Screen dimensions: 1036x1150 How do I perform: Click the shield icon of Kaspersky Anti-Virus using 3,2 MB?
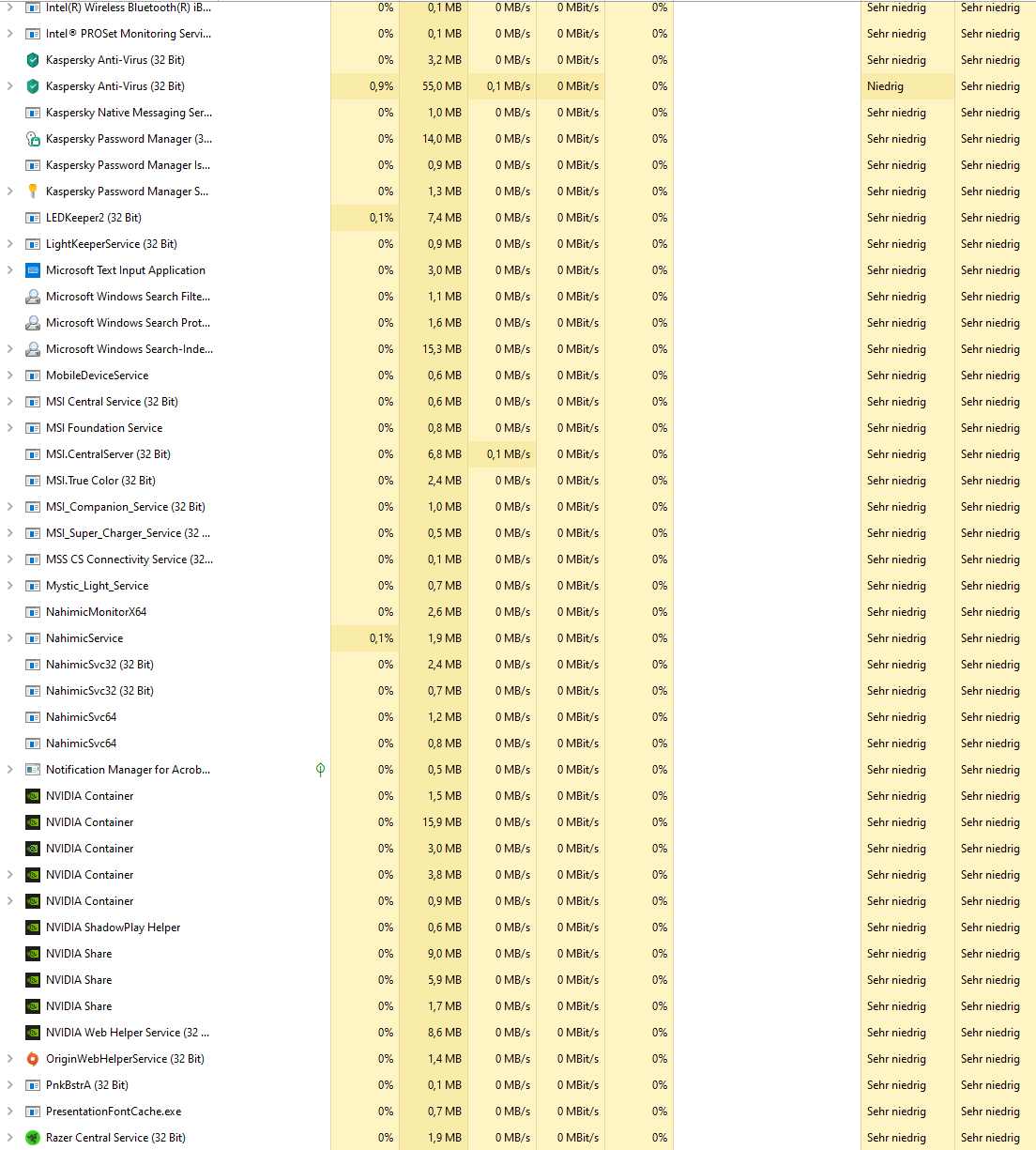[33, 60]
